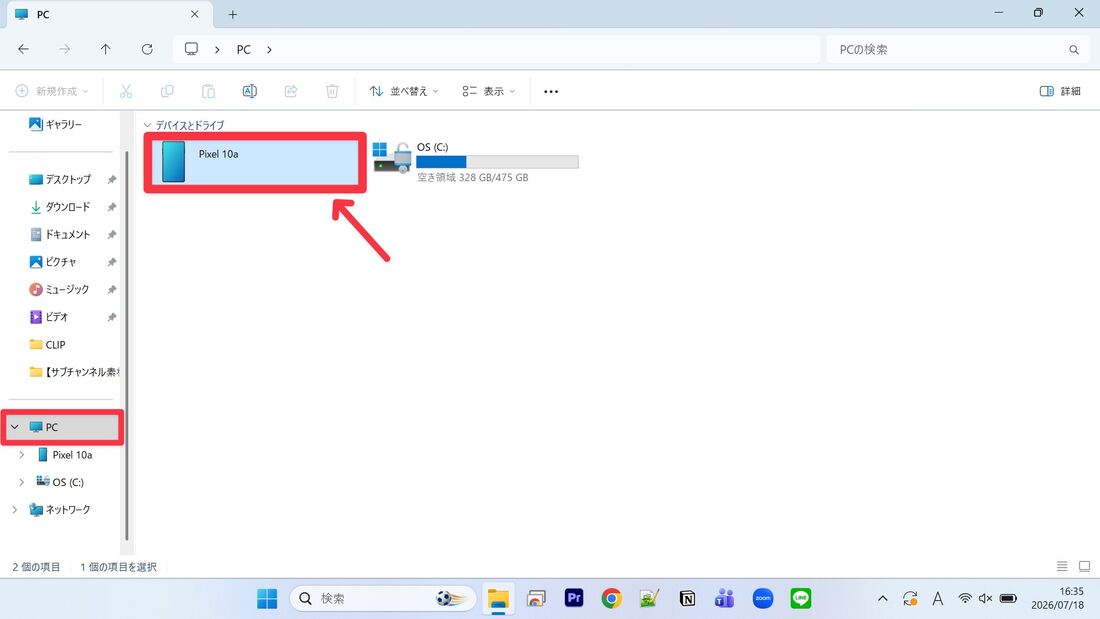Close the PC tab

coord(194,14)
